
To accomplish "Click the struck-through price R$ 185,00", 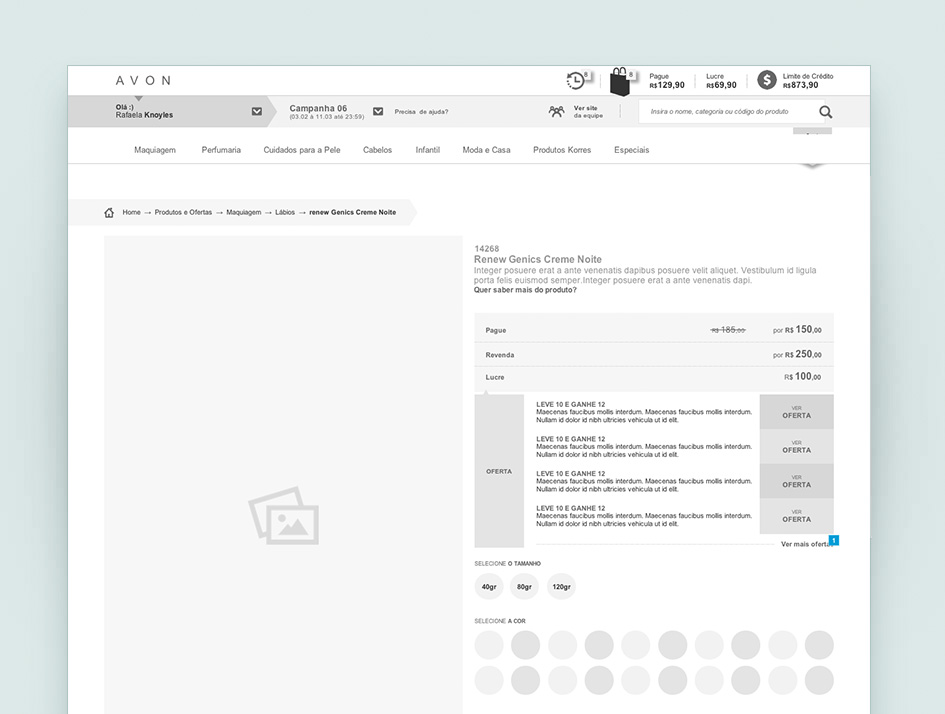I will pyautogui.click(x=728, y=330).
